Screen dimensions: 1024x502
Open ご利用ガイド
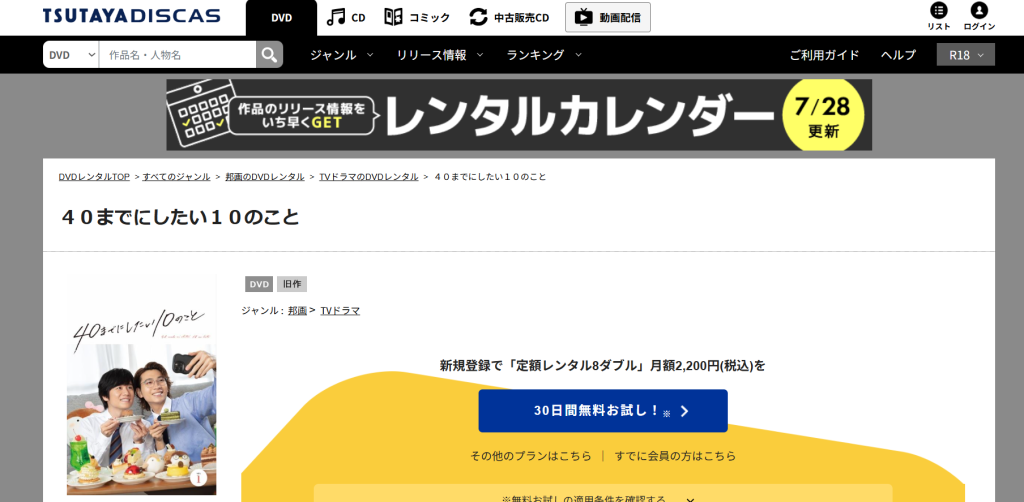click(x=824, y=55)
